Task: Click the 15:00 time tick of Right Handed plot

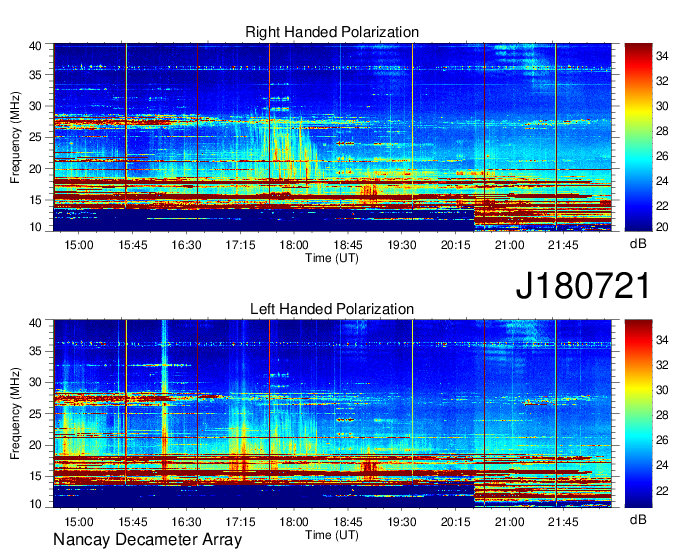Action: (x=79, y=245)
